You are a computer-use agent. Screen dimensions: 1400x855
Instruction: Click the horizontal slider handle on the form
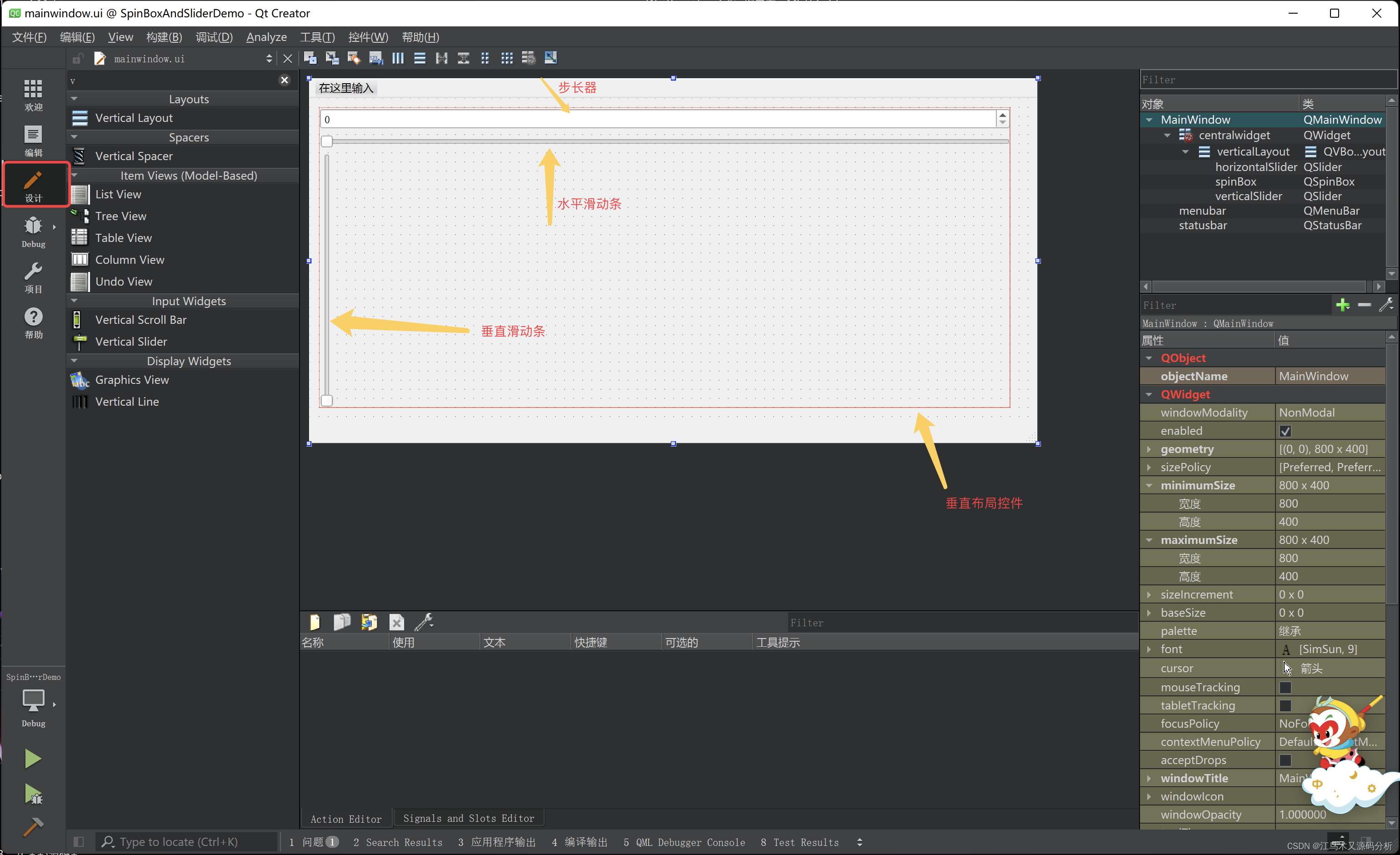(x=327, y=141)
